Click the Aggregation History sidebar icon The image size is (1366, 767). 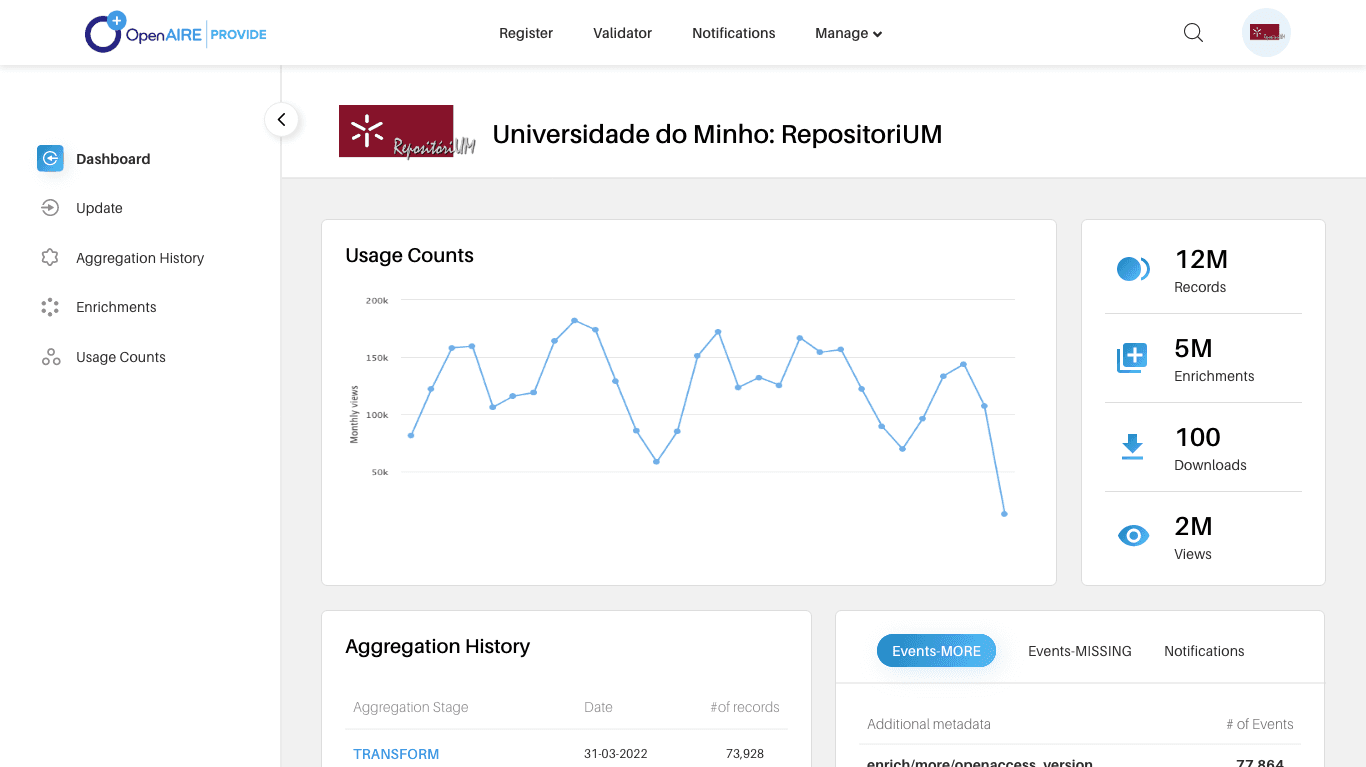click(x=50, y=258)
